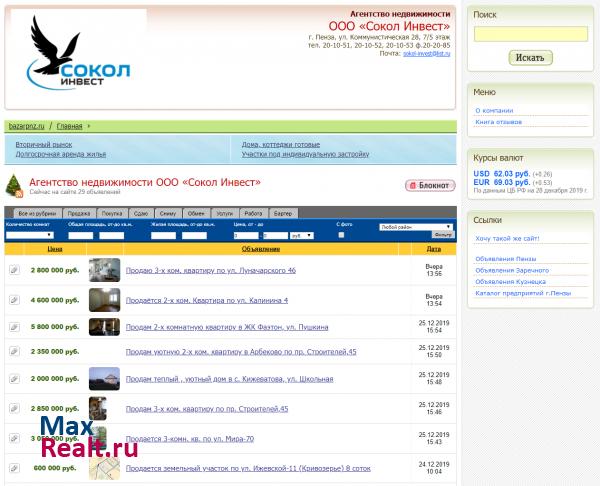Add the 2 000 000 руб. listing to notepad
Viewport: 600px width, 486px height.
pos(14,378)
